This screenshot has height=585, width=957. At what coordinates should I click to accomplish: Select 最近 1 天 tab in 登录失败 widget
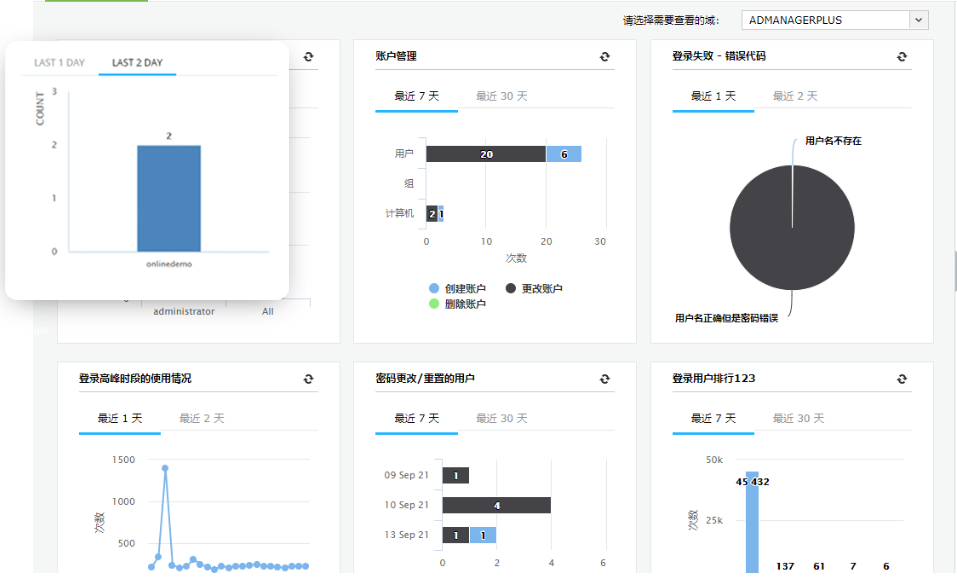tap(713, 96)
